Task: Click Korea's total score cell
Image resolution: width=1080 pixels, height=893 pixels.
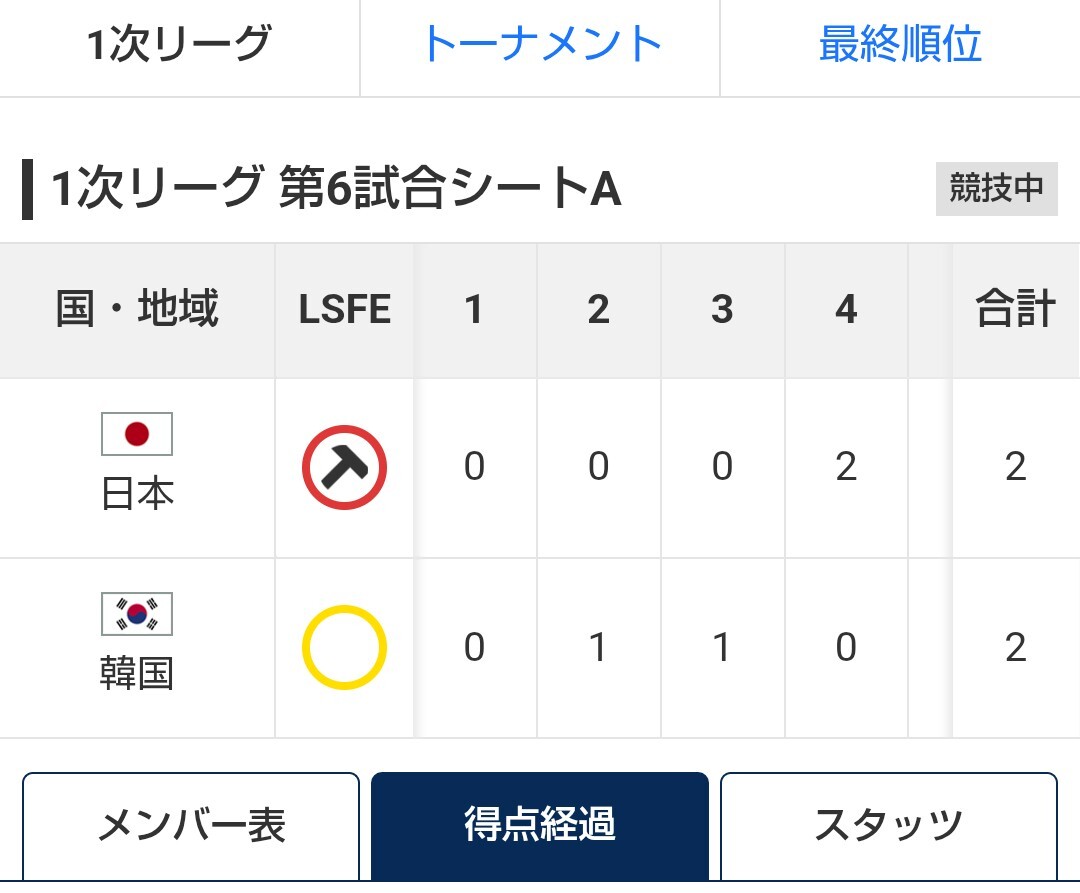Action: click(x=1015, y=648)
